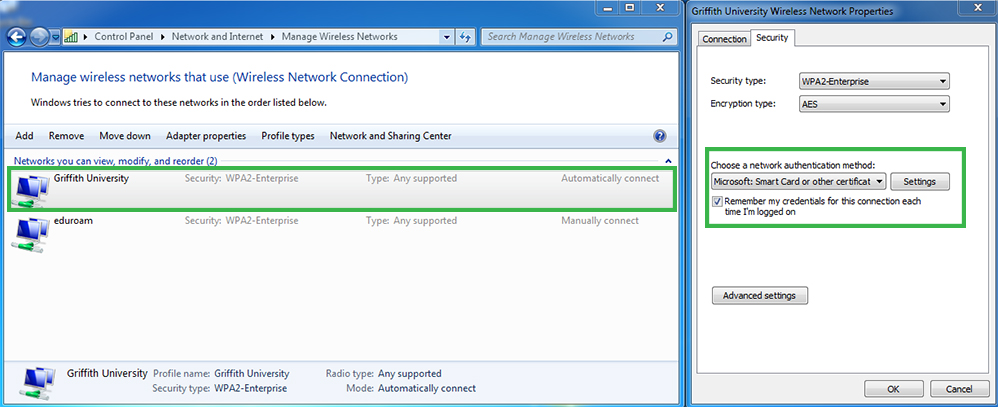Maximize the Manage Wireless Networks window

point(629,7)
